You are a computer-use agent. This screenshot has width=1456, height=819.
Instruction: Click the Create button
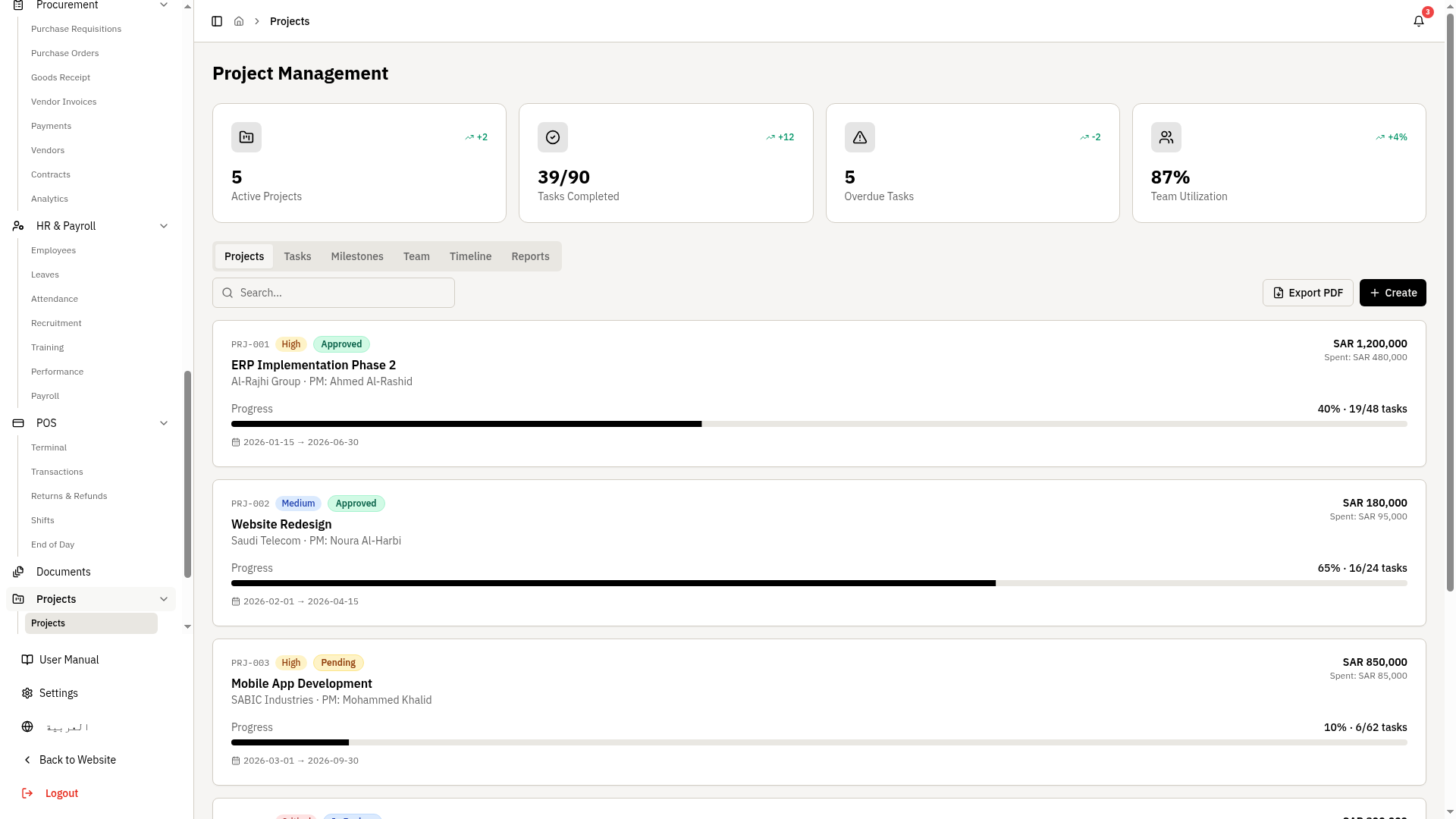coord(1392,293)
